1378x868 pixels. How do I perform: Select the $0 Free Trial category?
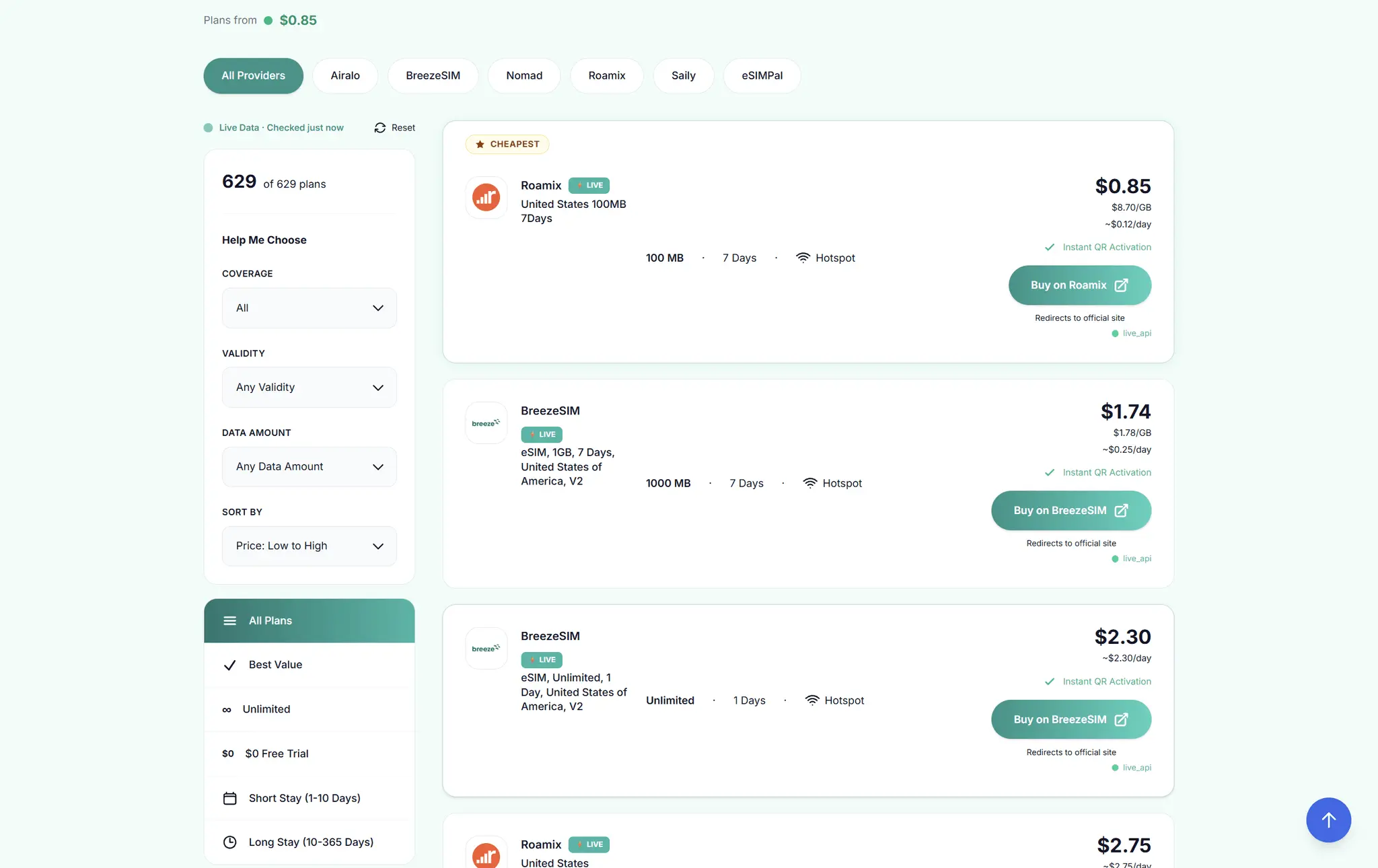310,754
